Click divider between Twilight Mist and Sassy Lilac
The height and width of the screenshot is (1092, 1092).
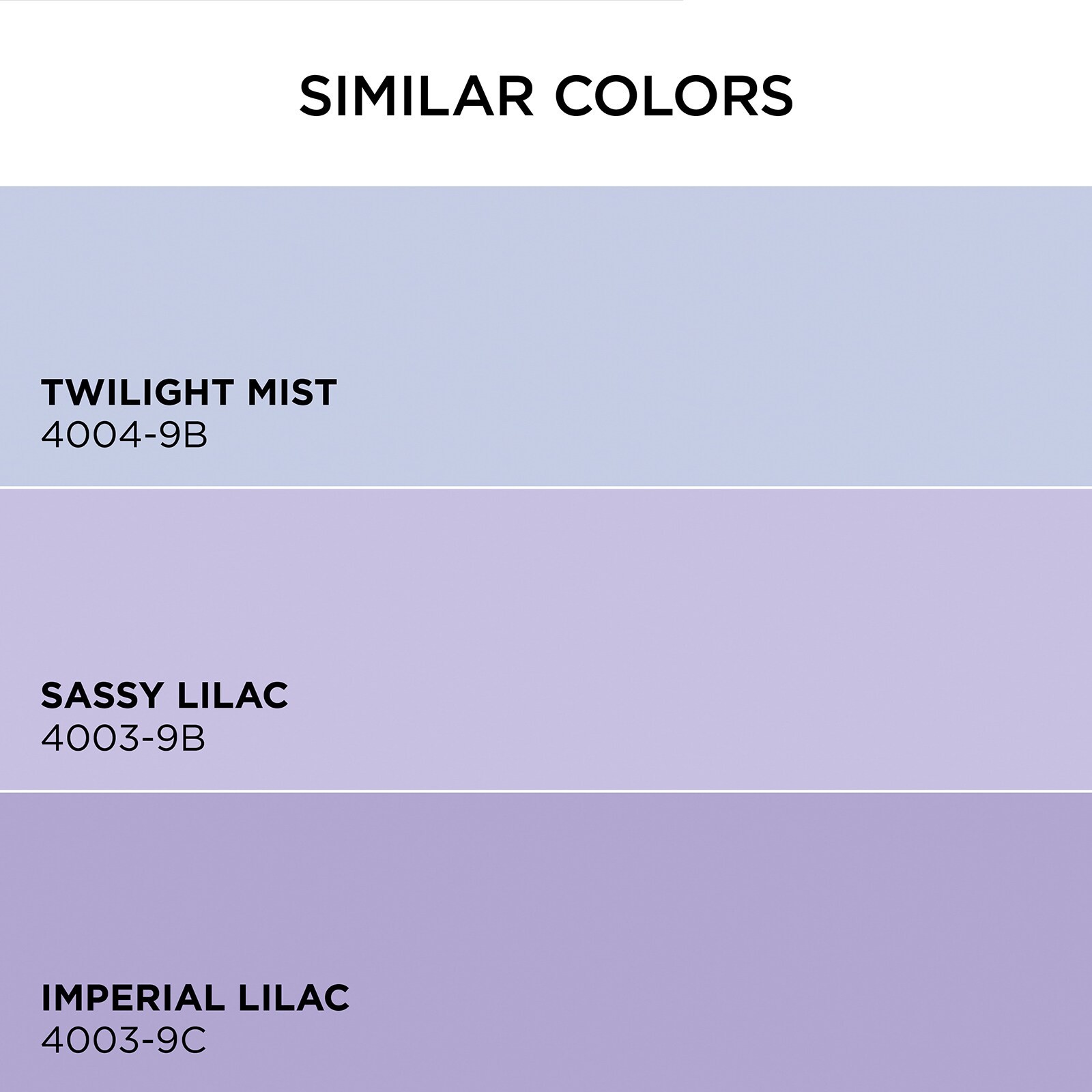coord(546,488)
